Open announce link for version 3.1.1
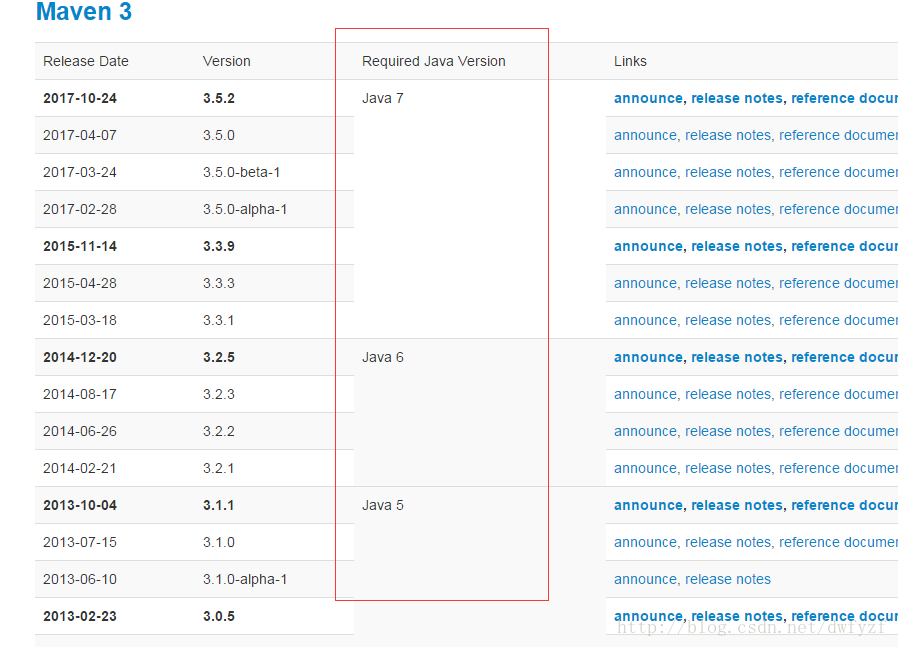The width and height of the screenshot is (898, 647). click(648, 506)
